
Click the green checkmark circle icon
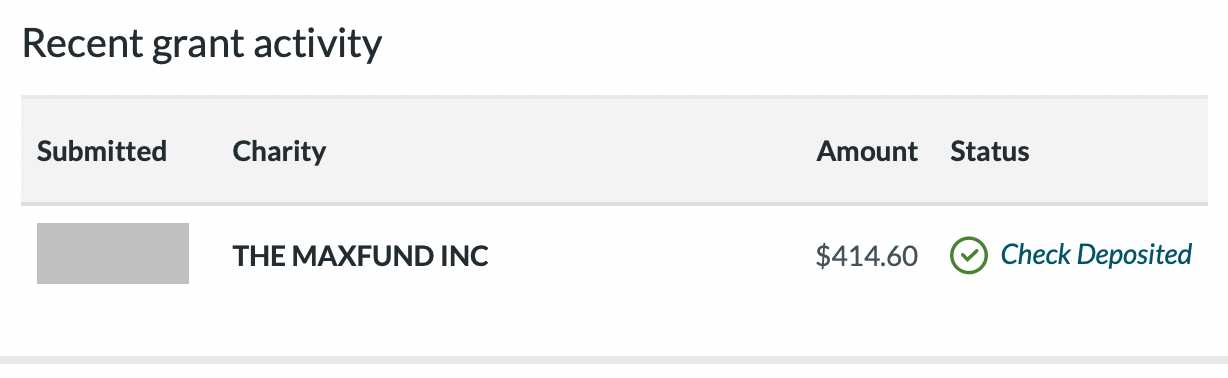point(968,255)
